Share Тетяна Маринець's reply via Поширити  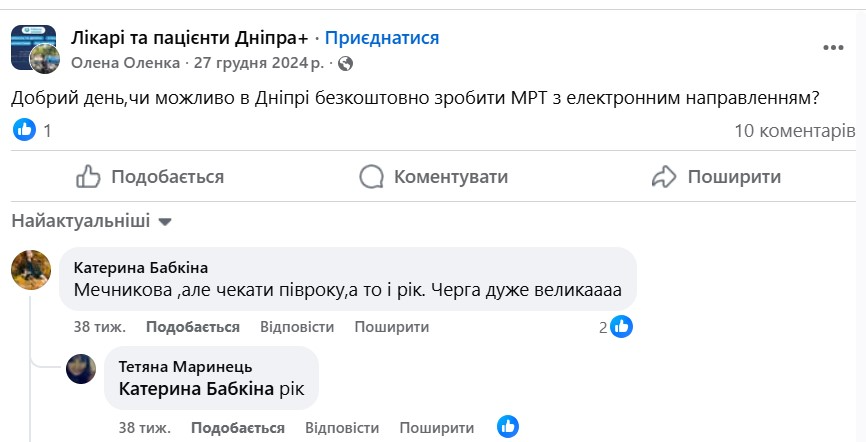[437, 427]
